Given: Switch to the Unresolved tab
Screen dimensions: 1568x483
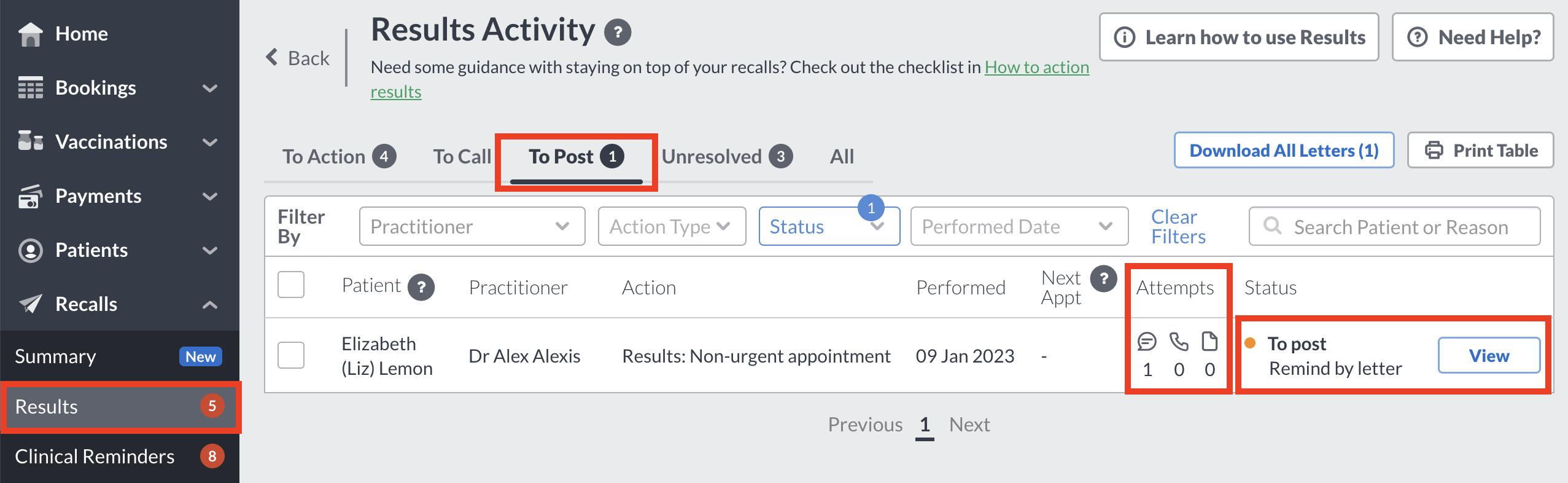Looking at the screenshot, I should (727, 157).
